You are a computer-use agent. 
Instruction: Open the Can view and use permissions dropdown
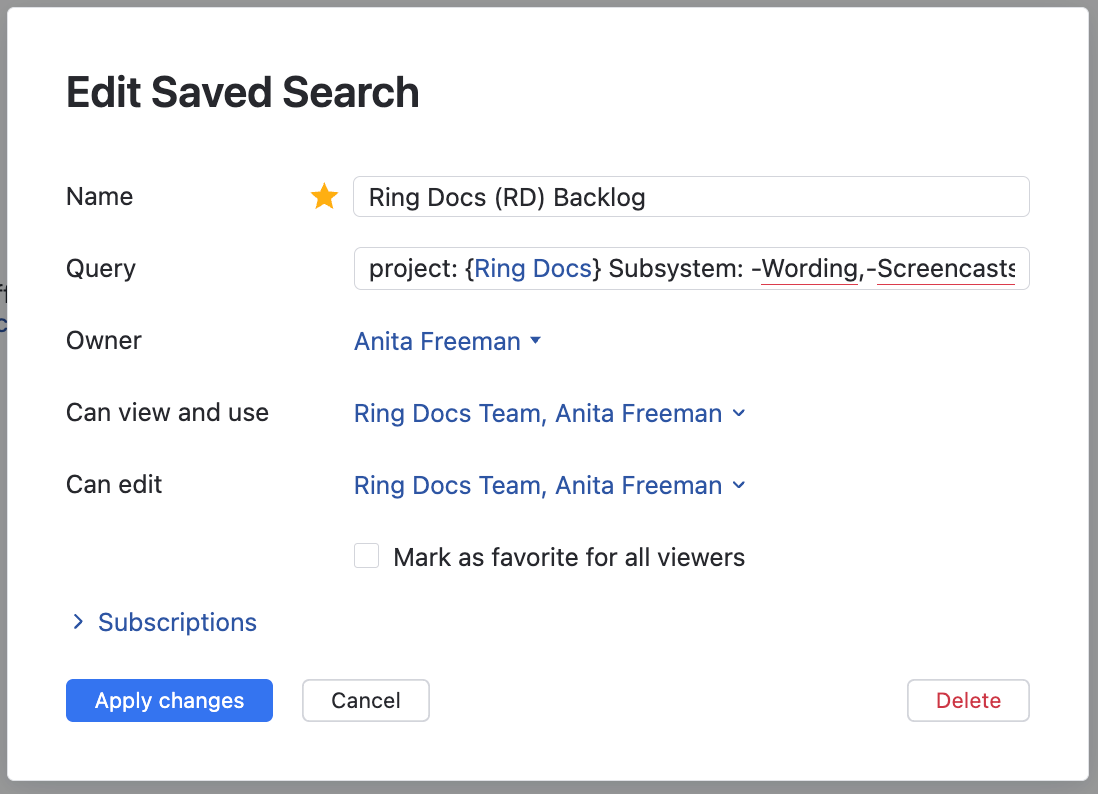click(550, 413)
